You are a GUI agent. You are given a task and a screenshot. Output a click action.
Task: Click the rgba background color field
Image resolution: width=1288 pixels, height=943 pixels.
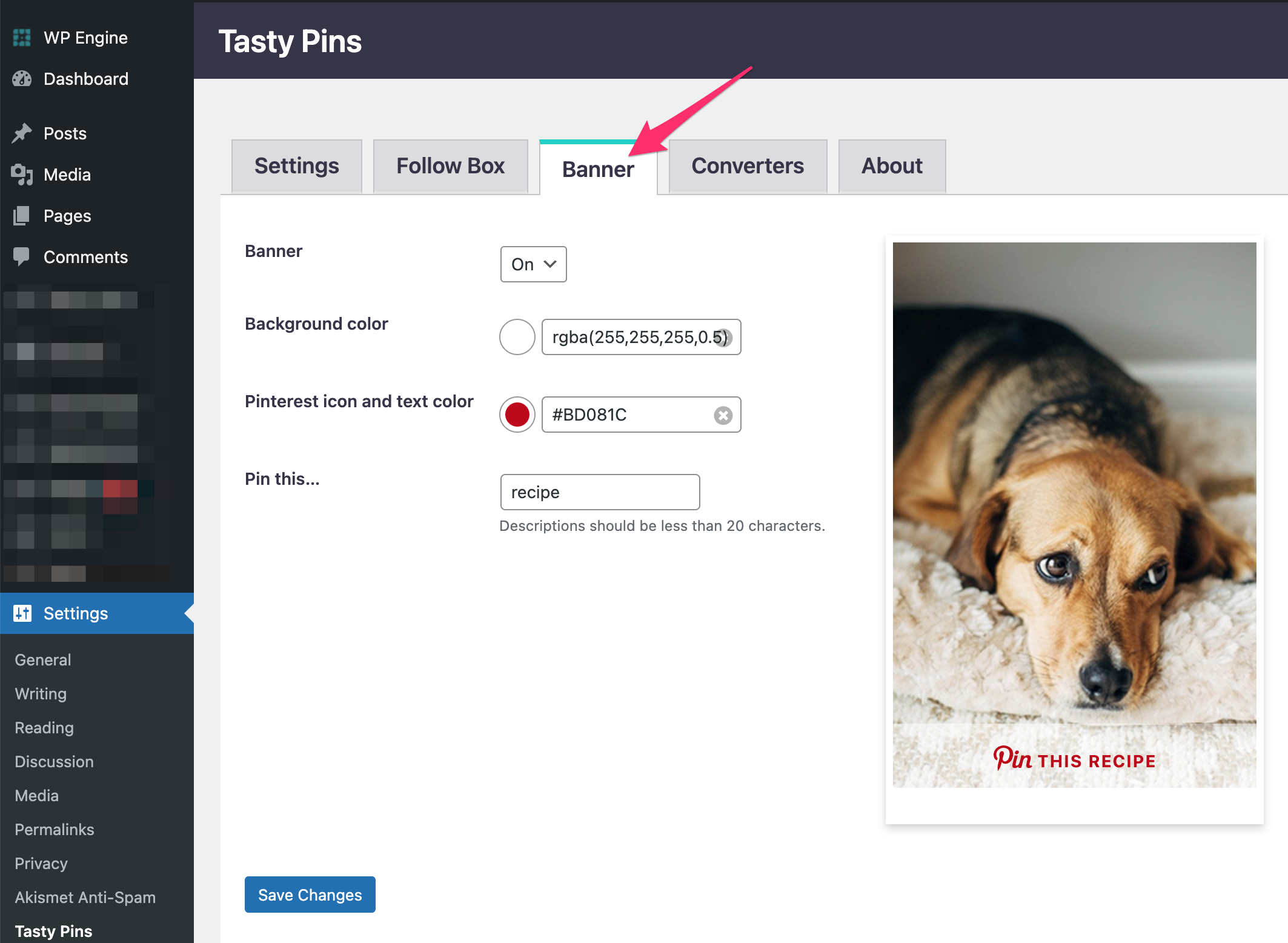click(x=641, y=337)
